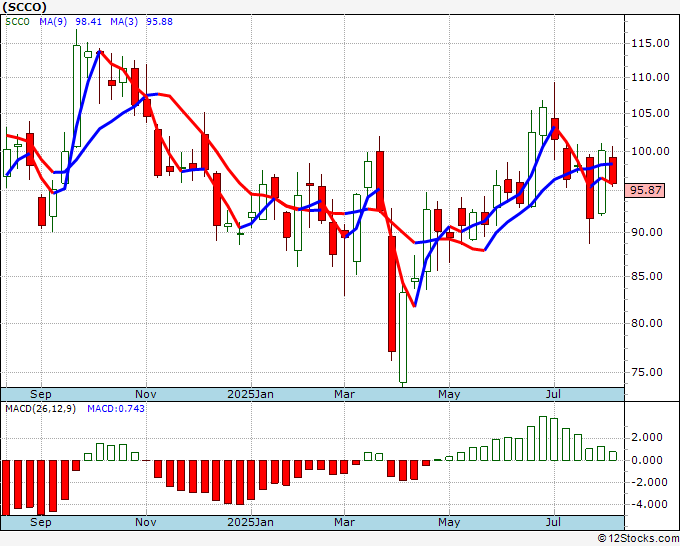The height and width of the screenshot is (546, 680).
Task: Click Mar on the price chart timeline
Action: click(x=344, y=394)
